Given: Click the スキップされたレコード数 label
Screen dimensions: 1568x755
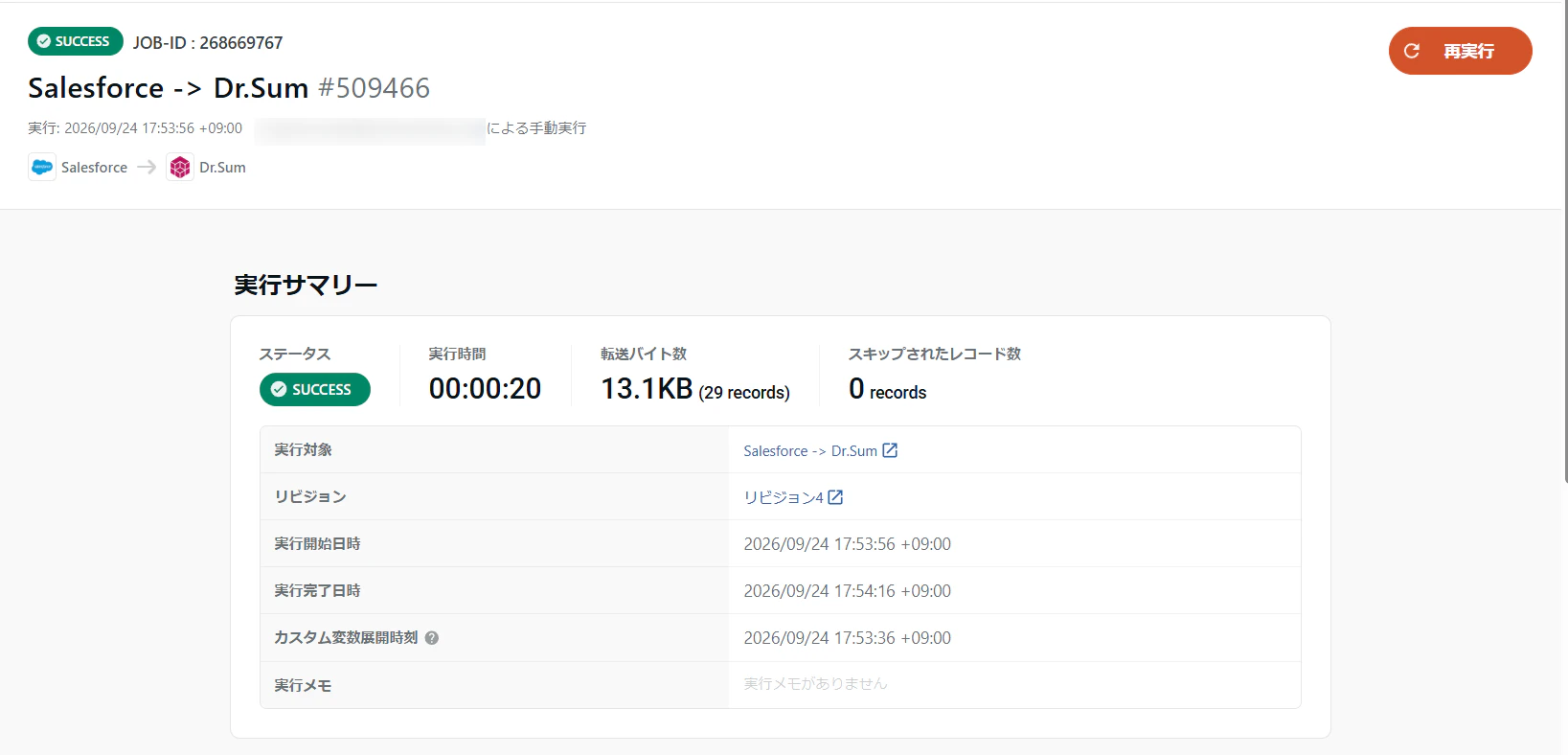Looking at the screenshot, I should [935, 354].
